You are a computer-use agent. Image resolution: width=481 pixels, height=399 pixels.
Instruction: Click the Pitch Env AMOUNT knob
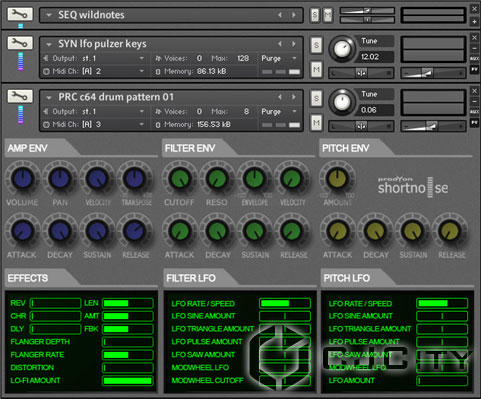(337, 178)
